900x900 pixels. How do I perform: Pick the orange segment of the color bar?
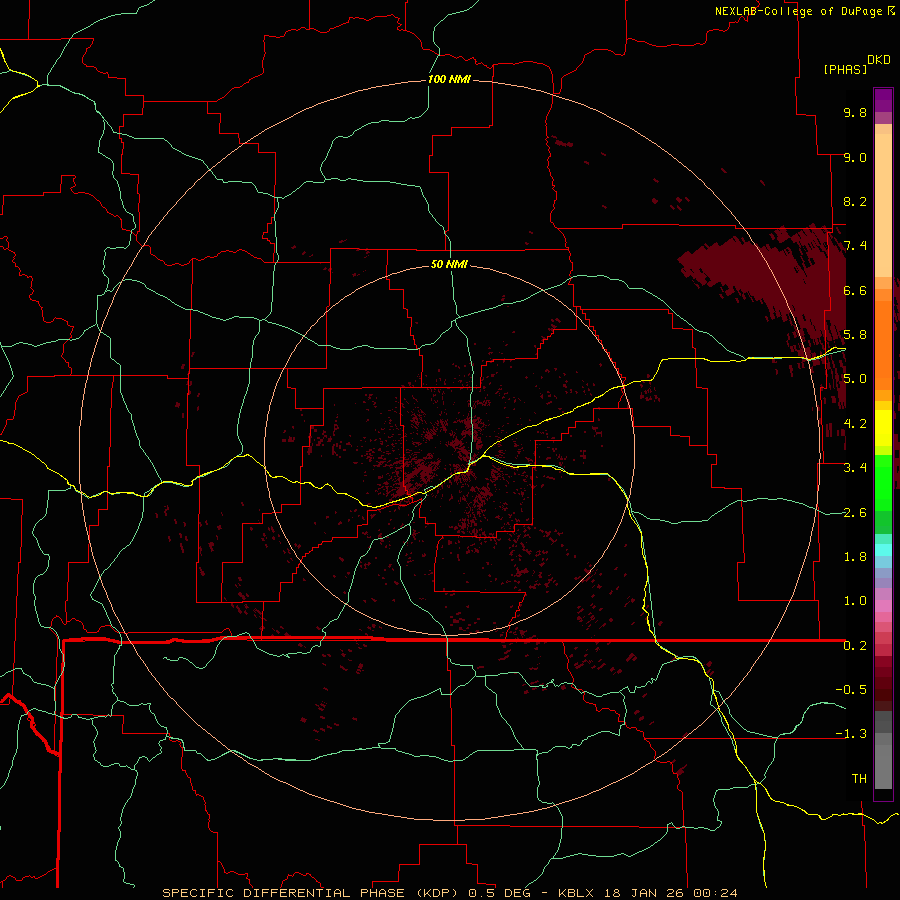(883, 346)
